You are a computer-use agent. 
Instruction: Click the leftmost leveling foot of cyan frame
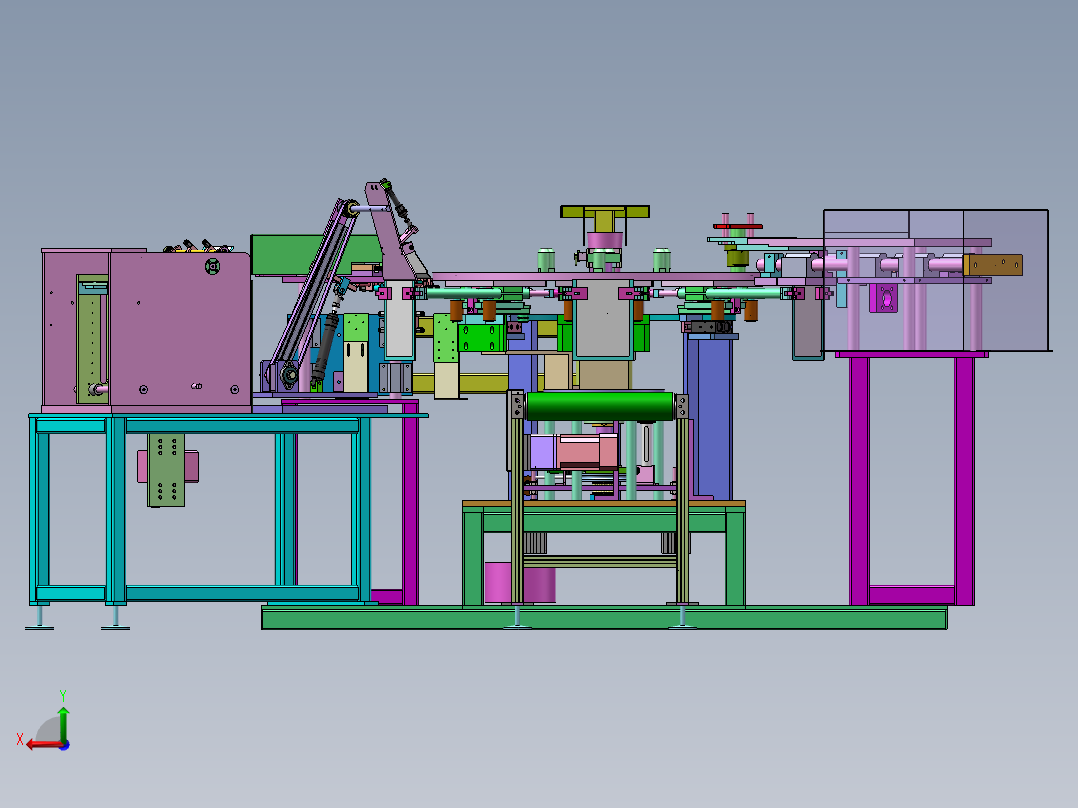[x=39, y=620]
